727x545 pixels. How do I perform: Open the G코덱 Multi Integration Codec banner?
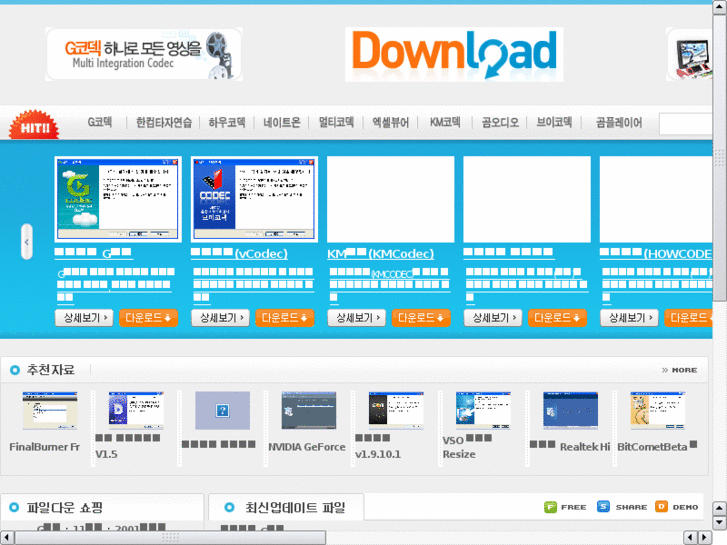click(144, 54)
